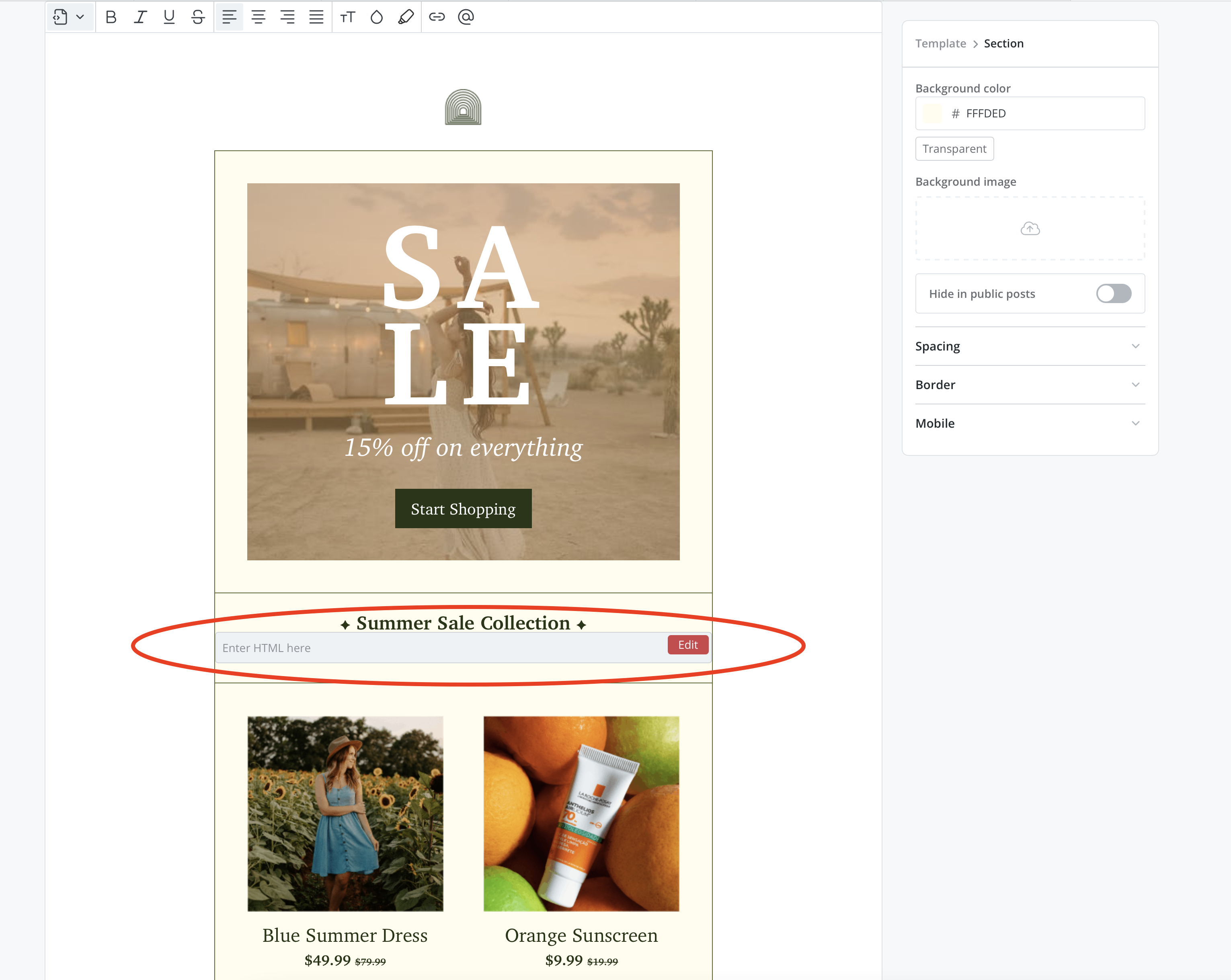The width and height of the screenshot is (1231, 980).
Task: Click the Transparent button
Action: point(954,149)
